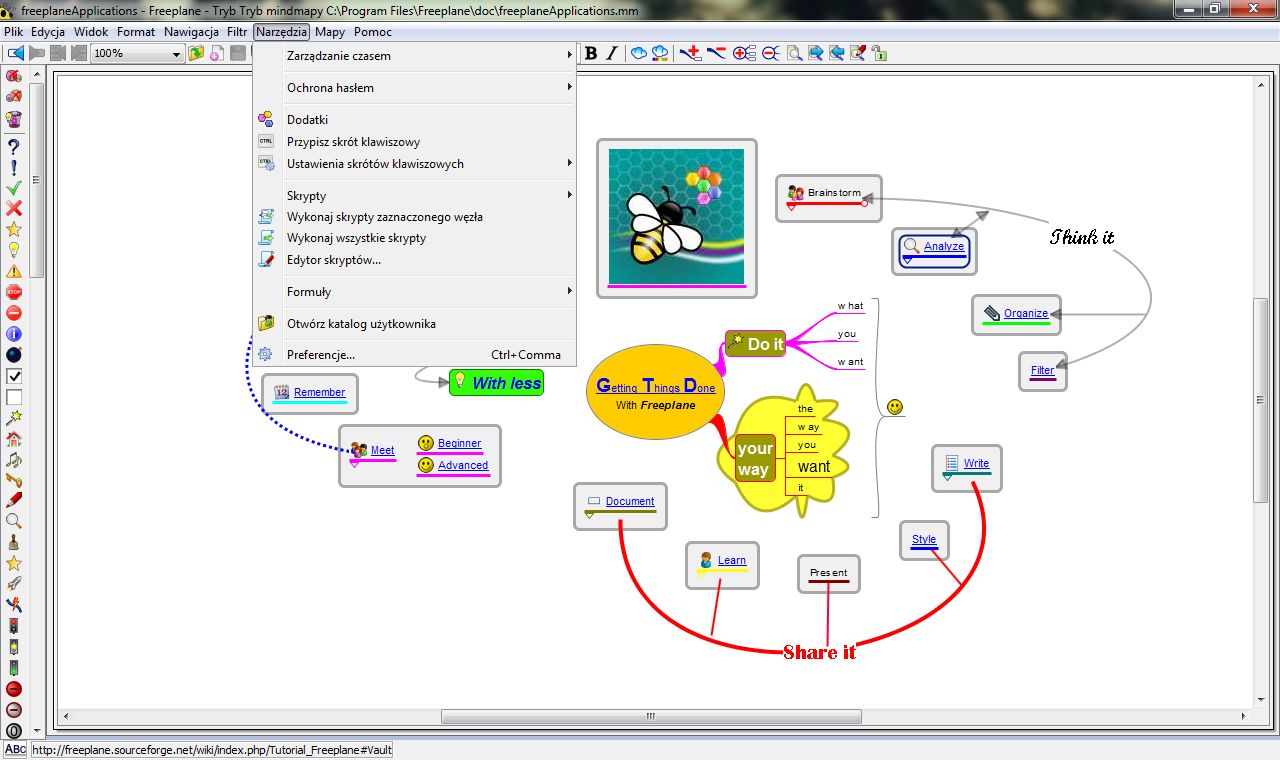Open the Learn node link
Viewport: 1280px width, 760px height.
[x=731, y=560]
